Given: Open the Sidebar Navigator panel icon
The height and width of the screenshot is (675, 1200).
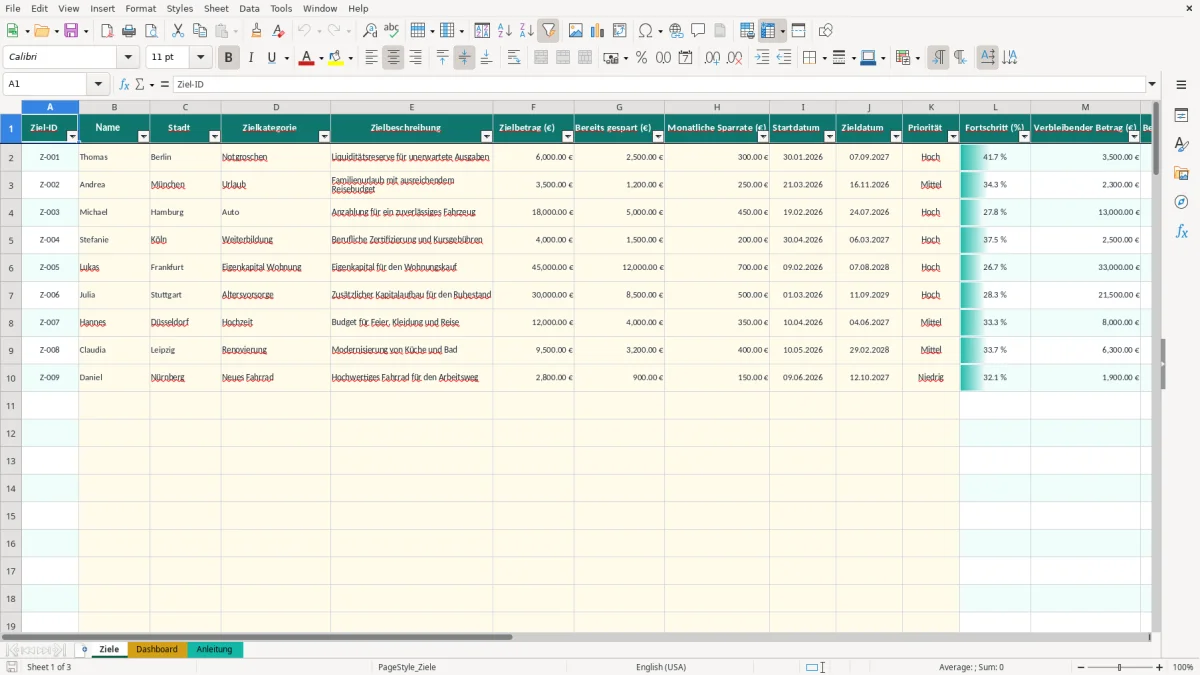Looking at the screenshot, I should (x=1181, y=202).
